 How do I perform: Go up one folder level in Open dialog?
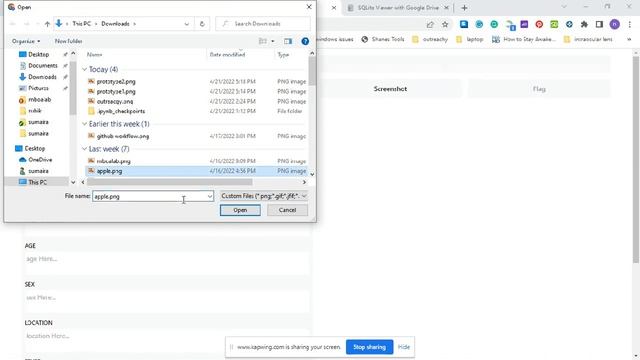click(x=47, y=24)
